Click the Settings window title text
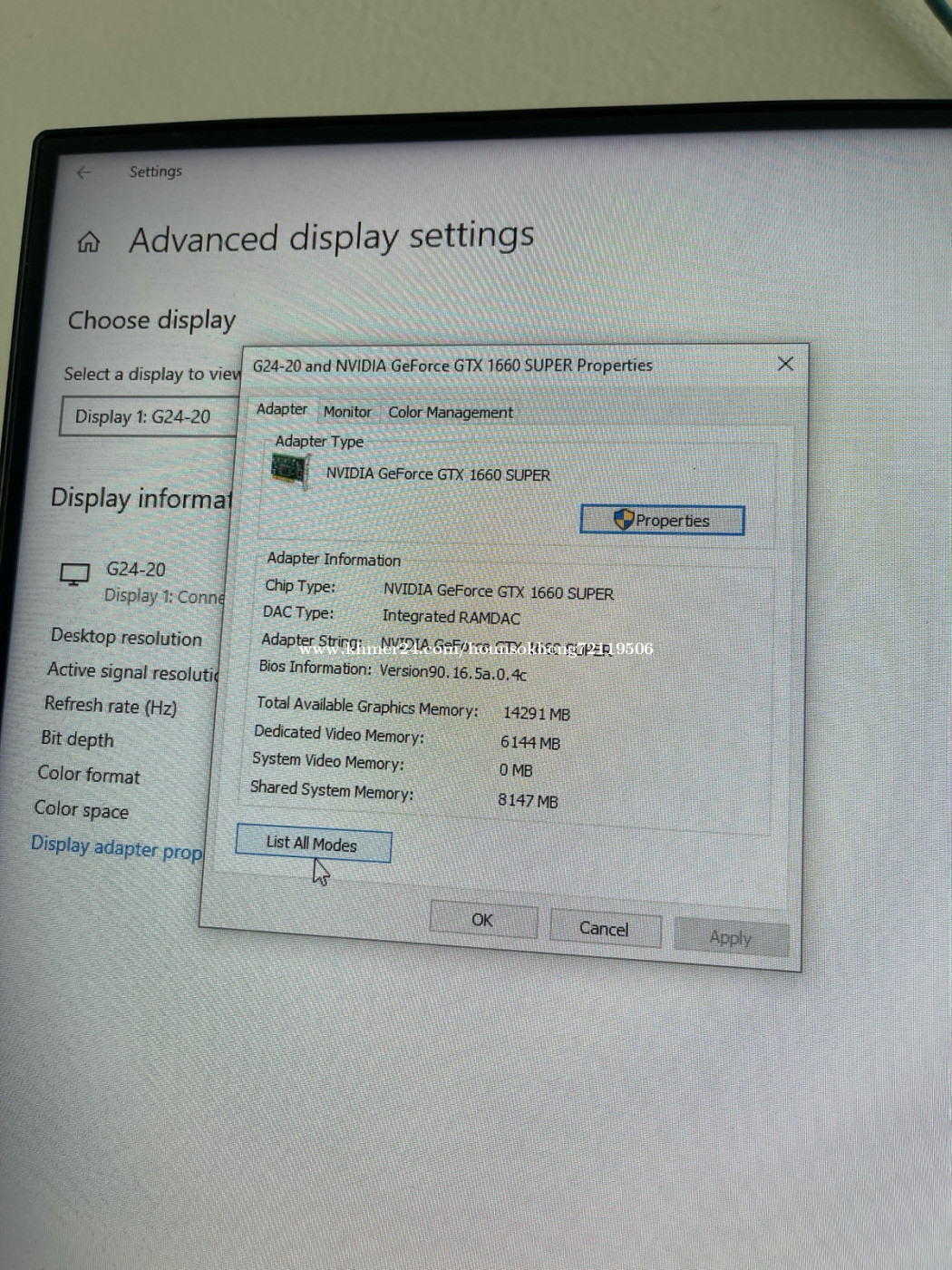Screen dimensions: 952x1270 155,171
